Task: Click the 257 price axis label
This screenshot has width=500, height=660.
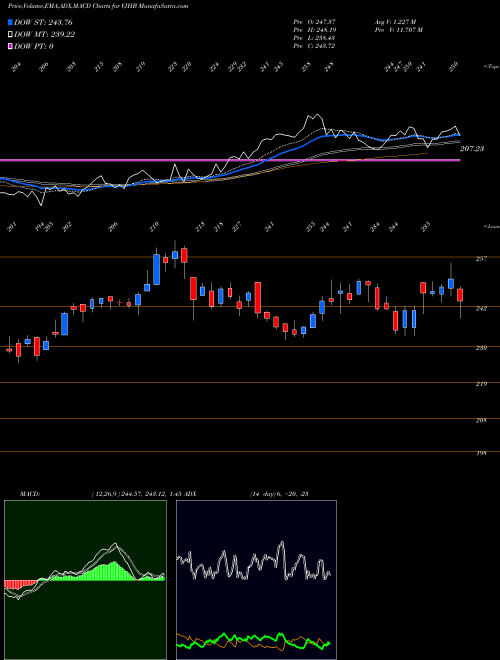Action: tap(481, 258)
